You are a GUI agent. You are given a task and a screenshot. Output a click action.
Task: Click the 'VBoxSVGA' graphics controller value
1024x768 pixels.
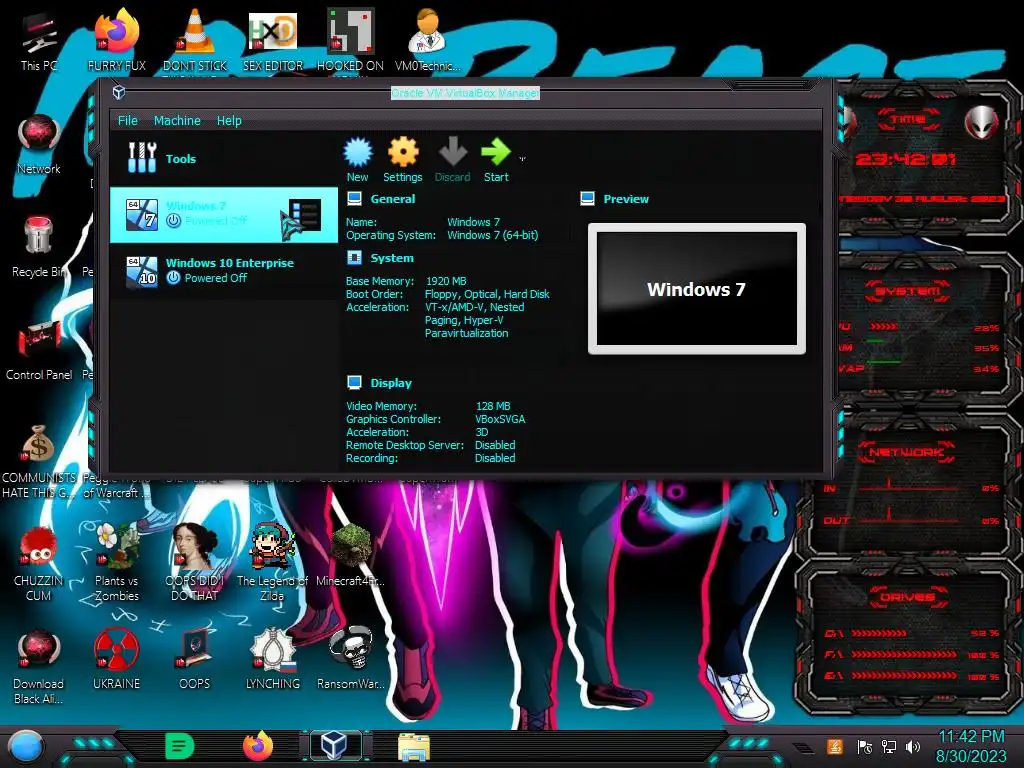500,419
